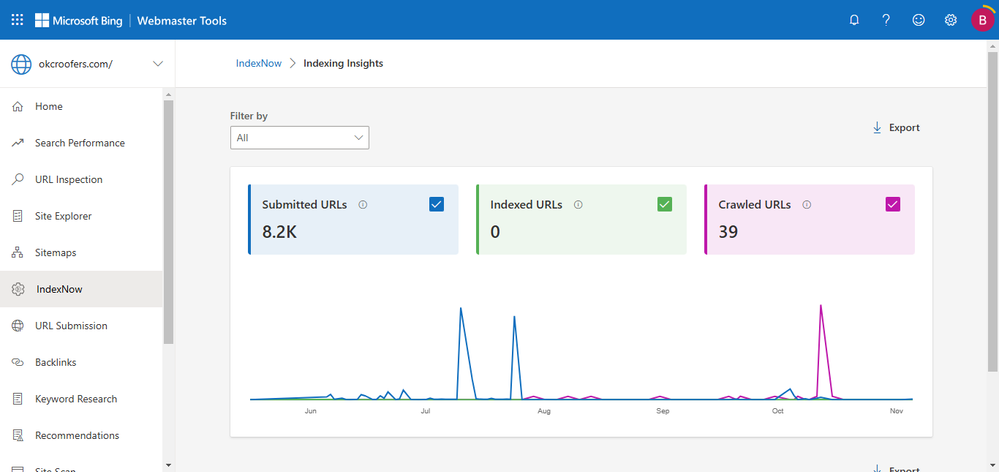The width and height of the screenshot is (999, 472).
Task: Uncheck the Indexed URLs checkbox
Action: [x=664, y=205]
